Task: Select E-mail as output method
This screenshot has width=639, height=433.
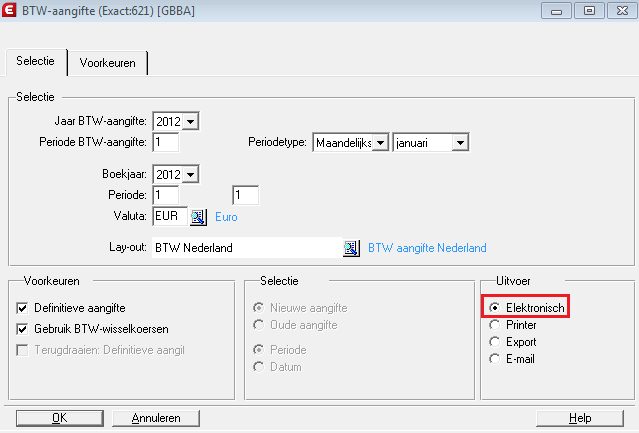Action: [495, 358]
